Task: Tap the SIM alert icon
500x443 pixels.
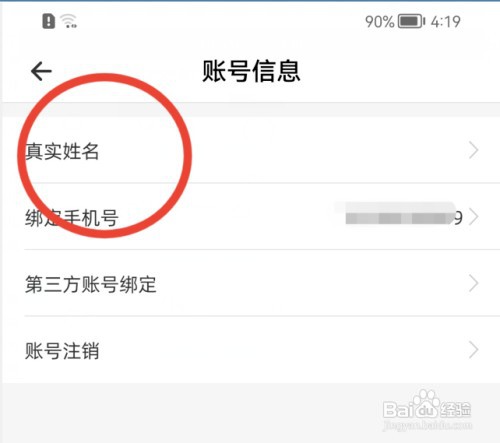Action: (x=49, y=21)
